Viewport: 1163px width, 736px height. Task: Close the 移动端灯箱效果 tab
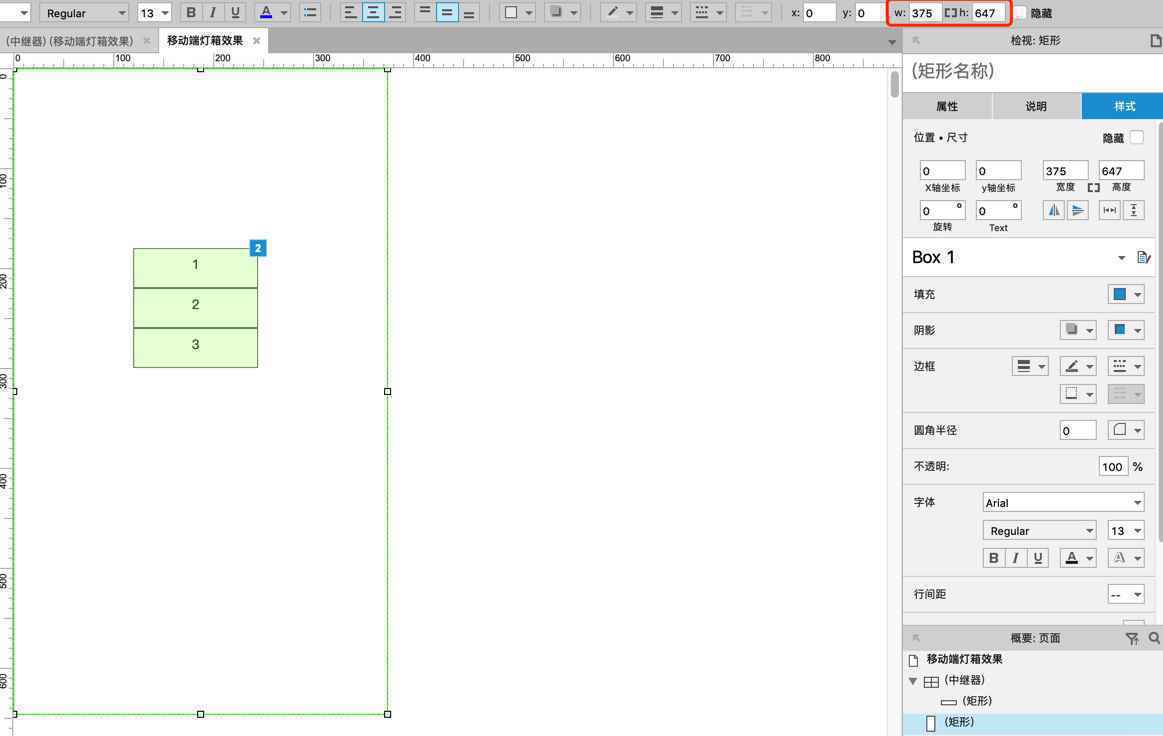click(257, 41)
